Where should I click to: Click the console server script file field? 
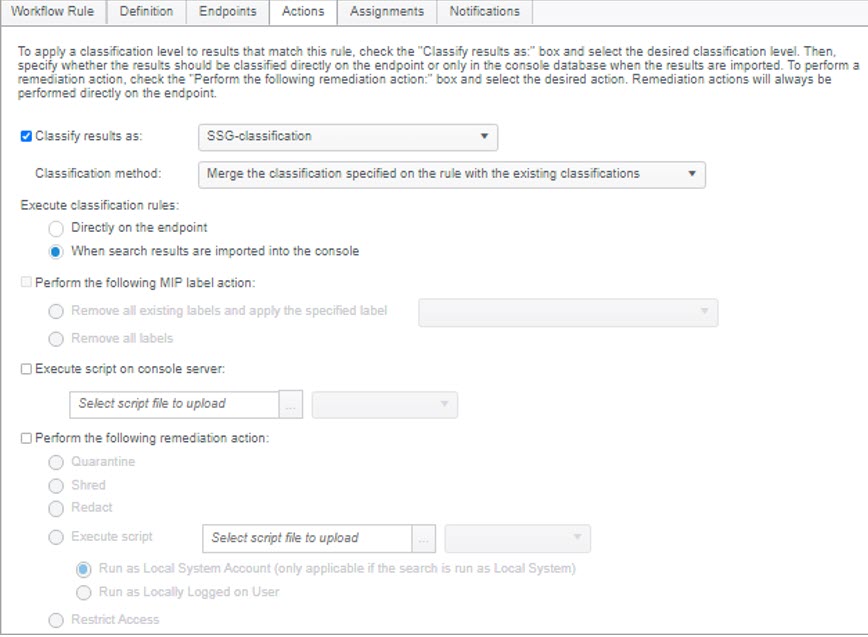(x=173, y=404)
